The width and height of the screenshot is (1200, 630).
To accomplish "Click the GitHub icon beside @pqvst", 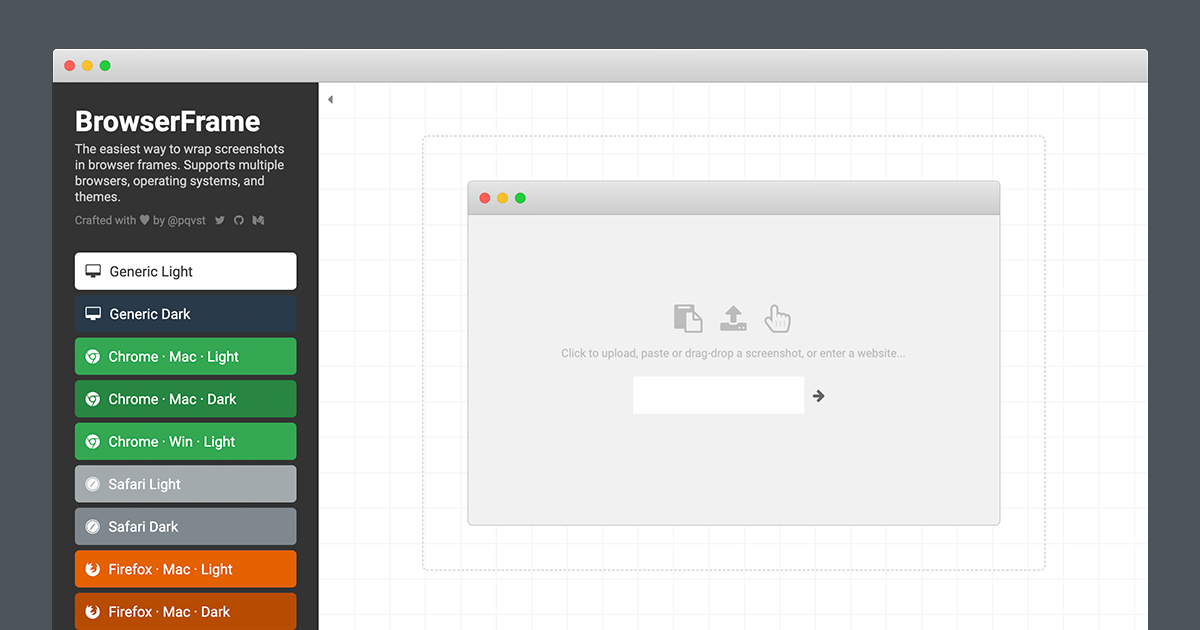I will point(238,220).
